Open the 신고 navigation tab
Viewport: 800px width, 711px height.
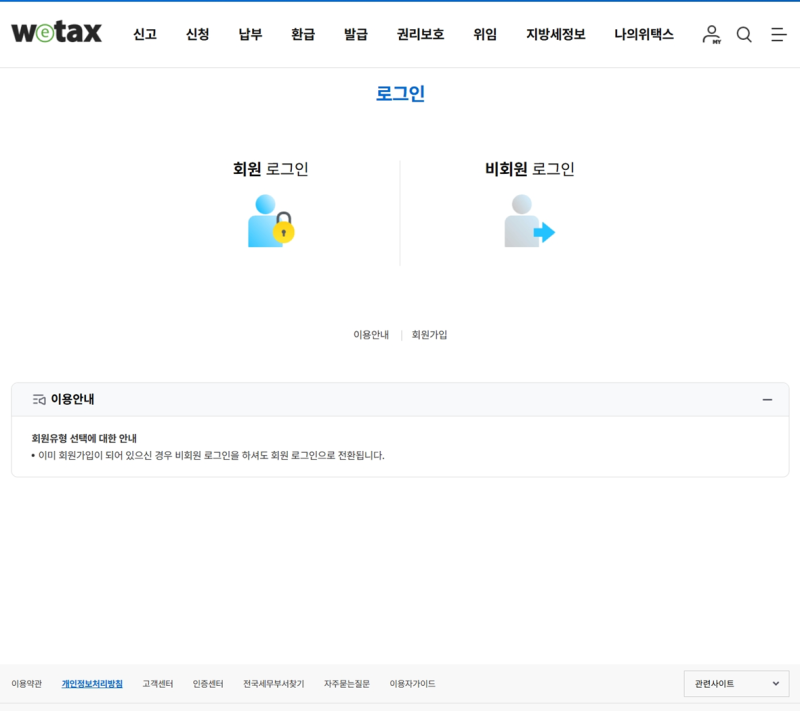coord(144,33)
